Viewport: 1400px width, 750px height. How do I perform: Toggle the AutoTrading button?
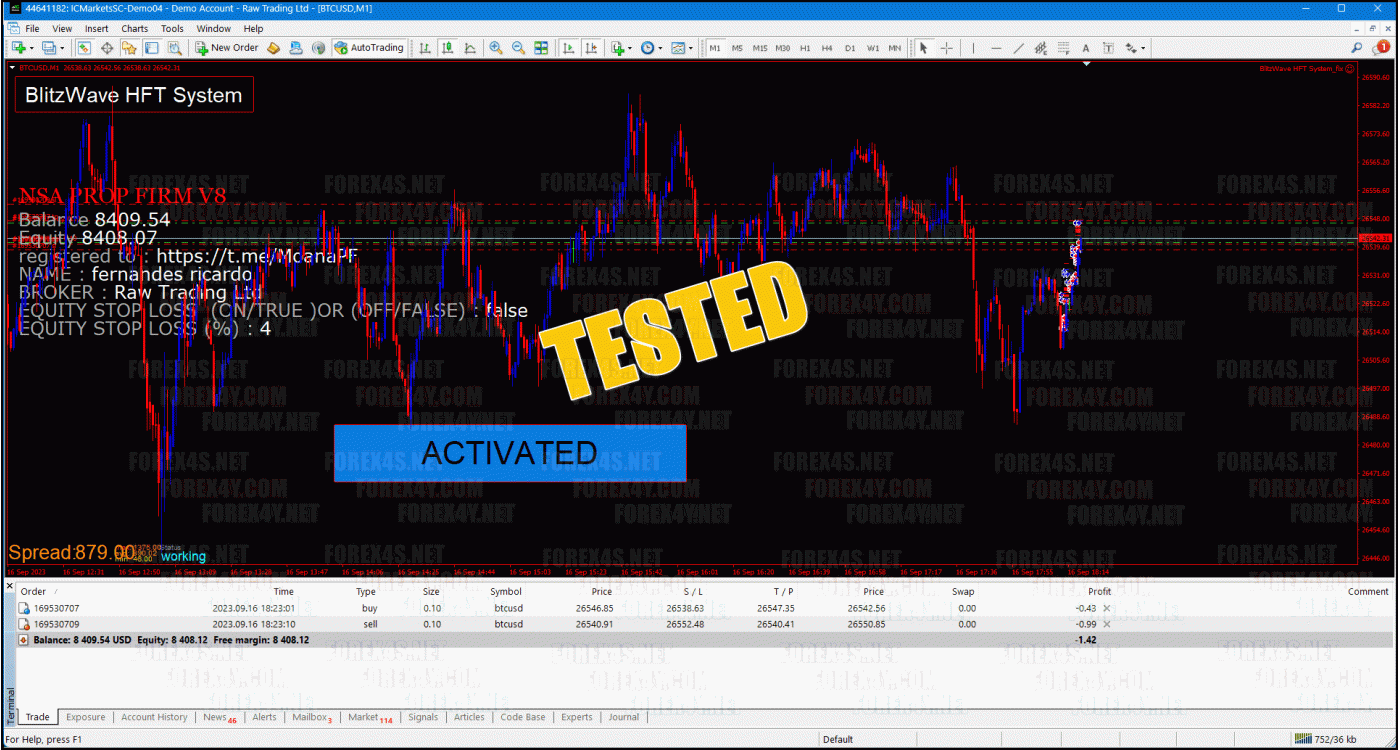tap(369, 47)
